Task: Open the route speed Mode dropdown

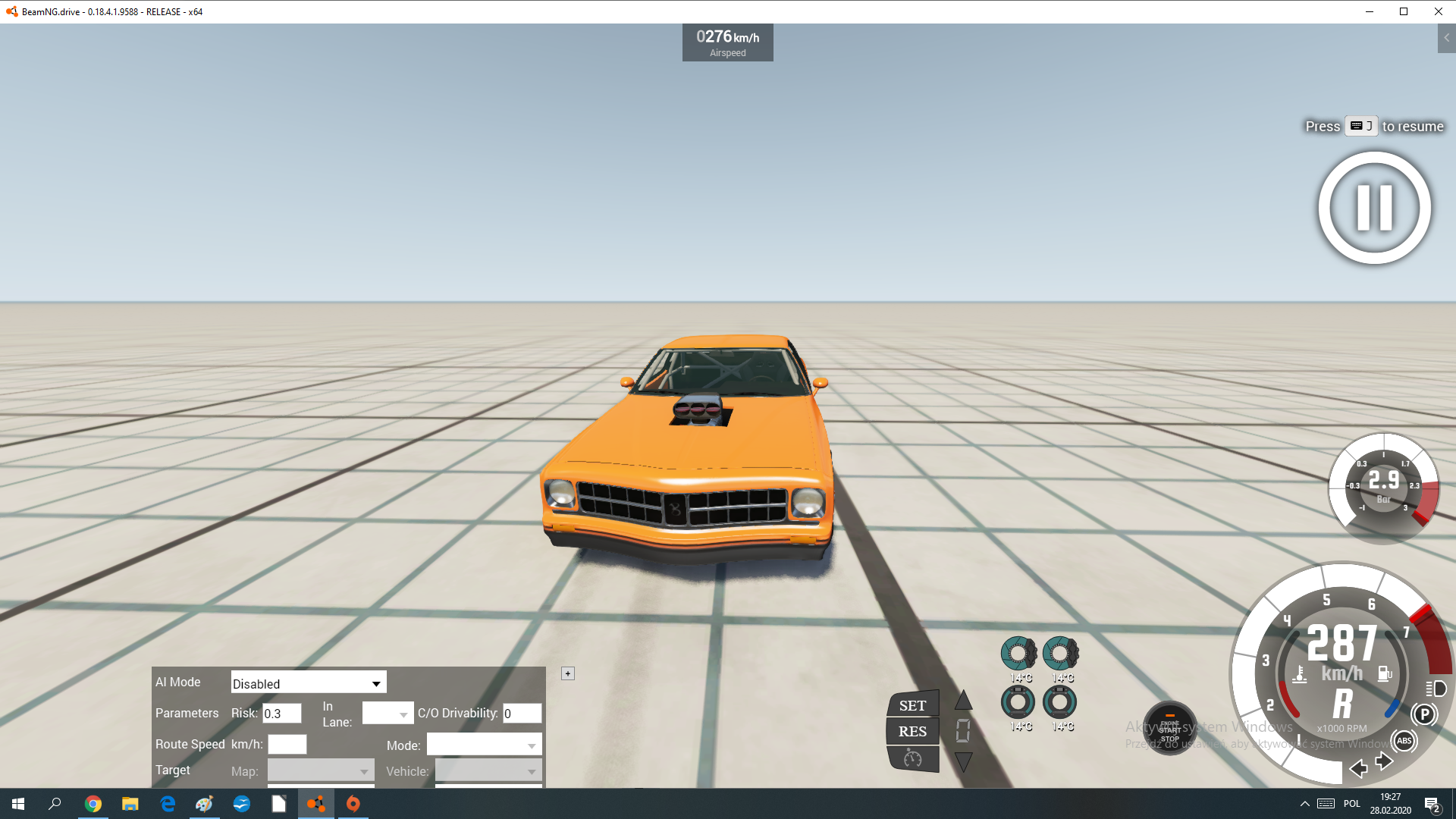Action: pyautogui.click(x=484, y=745)
